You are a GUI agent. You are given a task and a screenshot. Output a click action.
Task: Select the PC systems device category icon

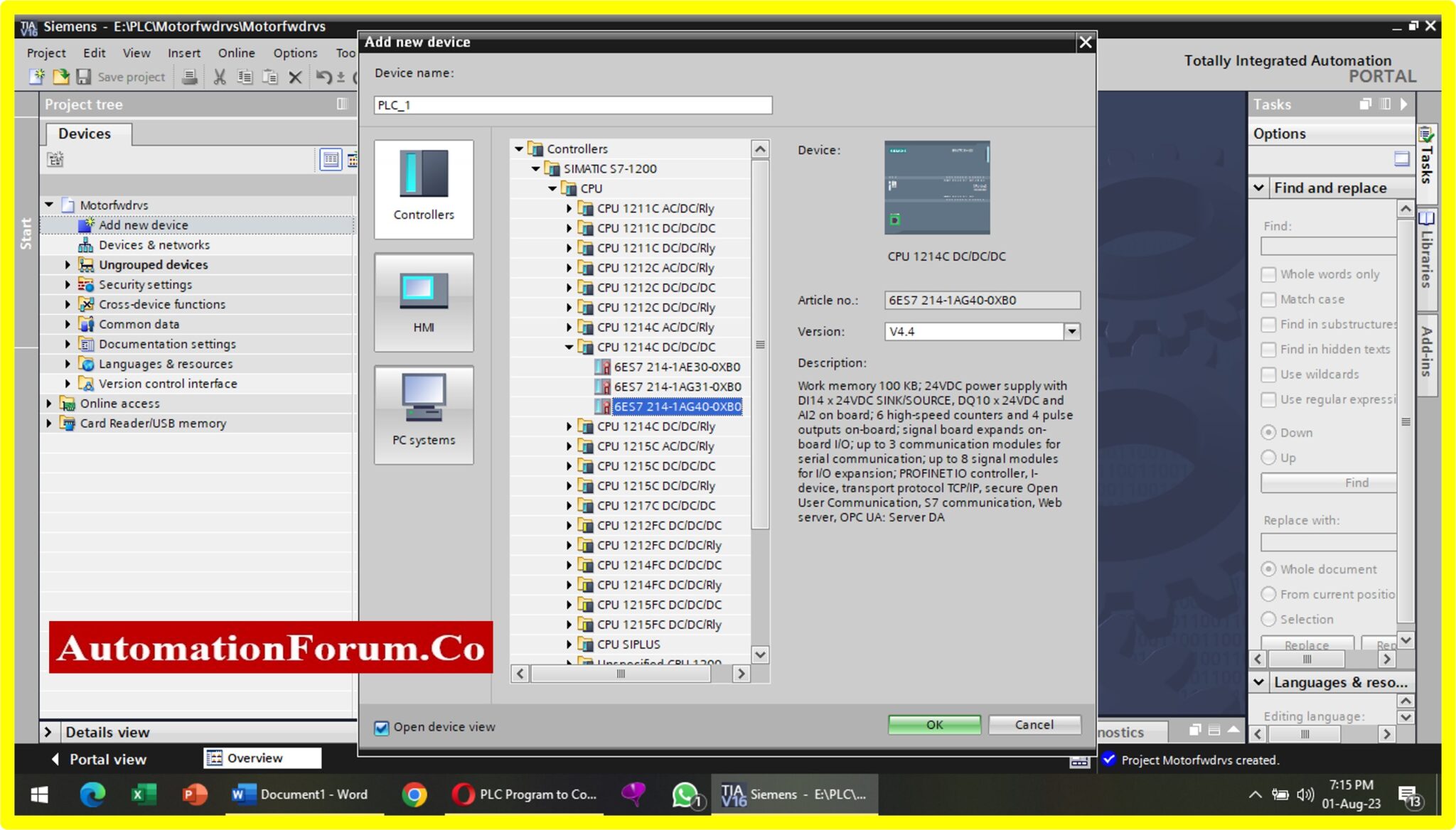[x=422, y=414]
